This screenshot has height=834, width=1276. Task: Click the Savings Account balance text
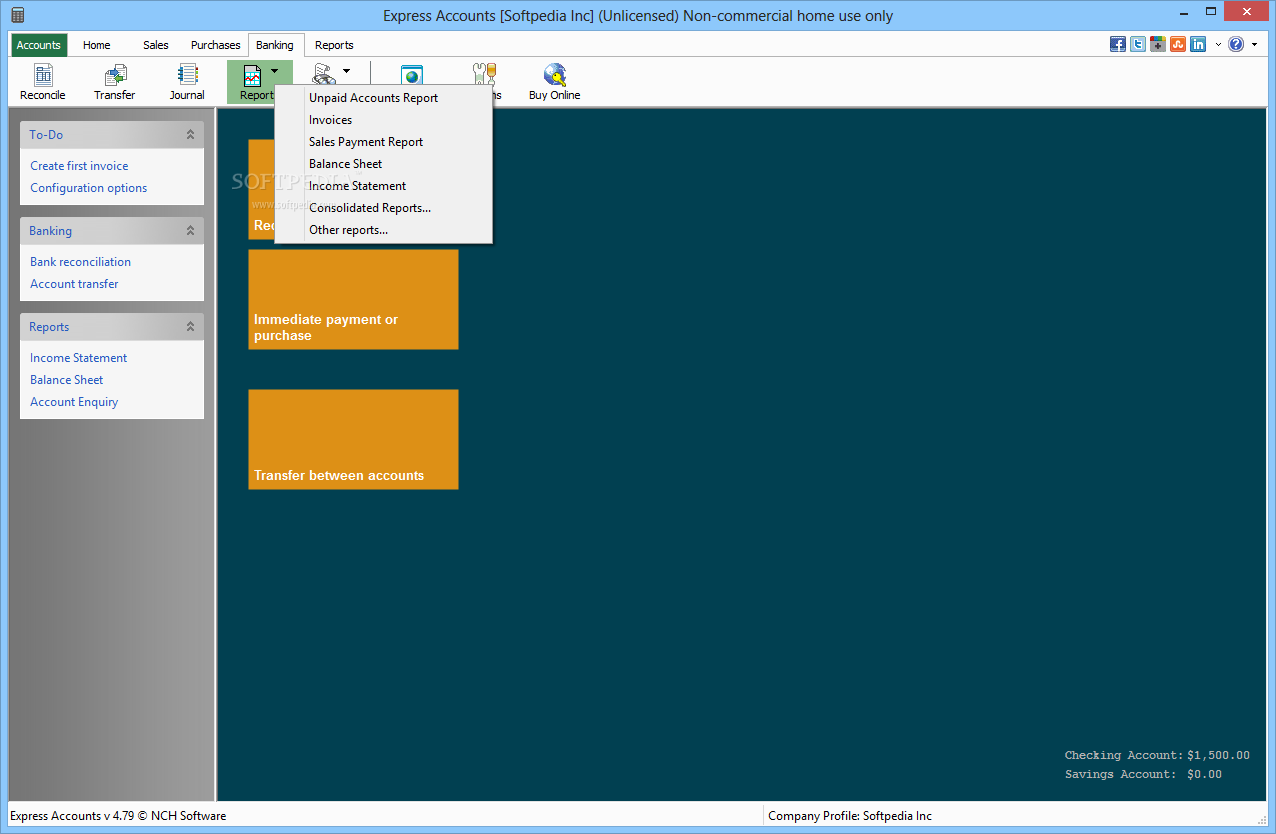coord(1143,775)
